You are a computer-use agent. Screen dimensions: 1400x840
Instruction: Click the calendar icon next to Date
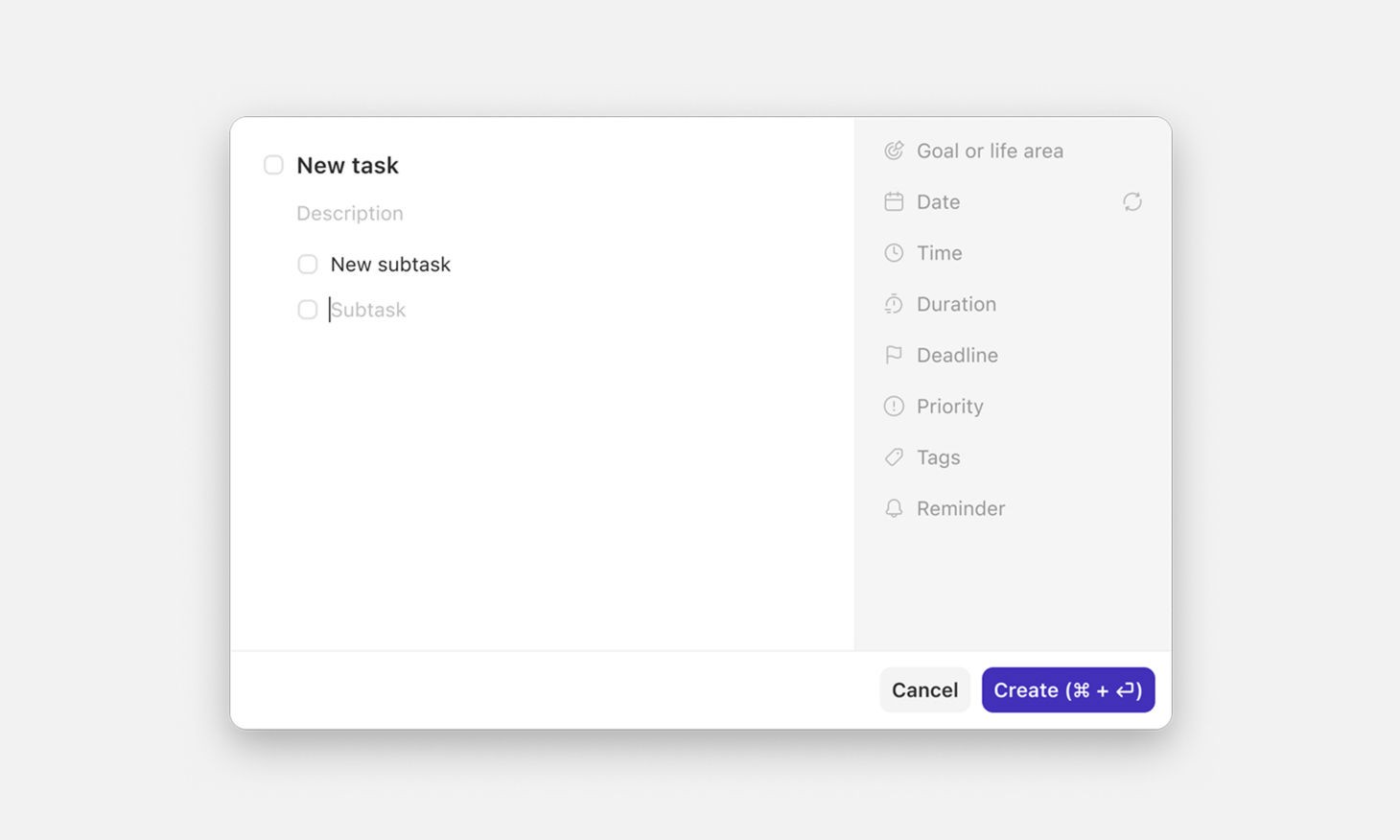pos(894,201)
